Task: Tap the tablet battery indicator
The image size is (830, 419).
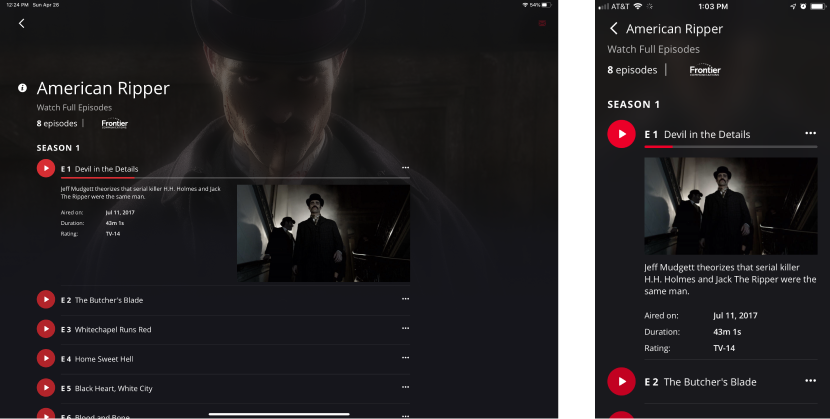Action: pos(546,5)
